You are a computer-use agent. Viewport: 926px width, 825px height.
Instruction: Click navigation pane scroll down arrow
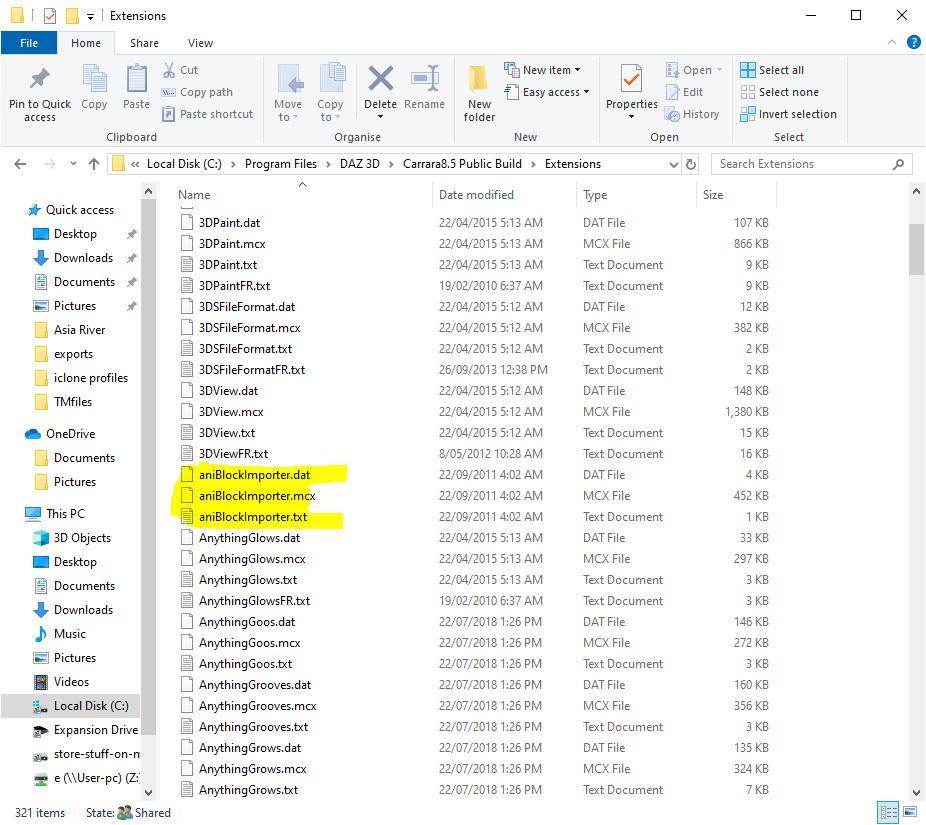(x=148, y=793)
